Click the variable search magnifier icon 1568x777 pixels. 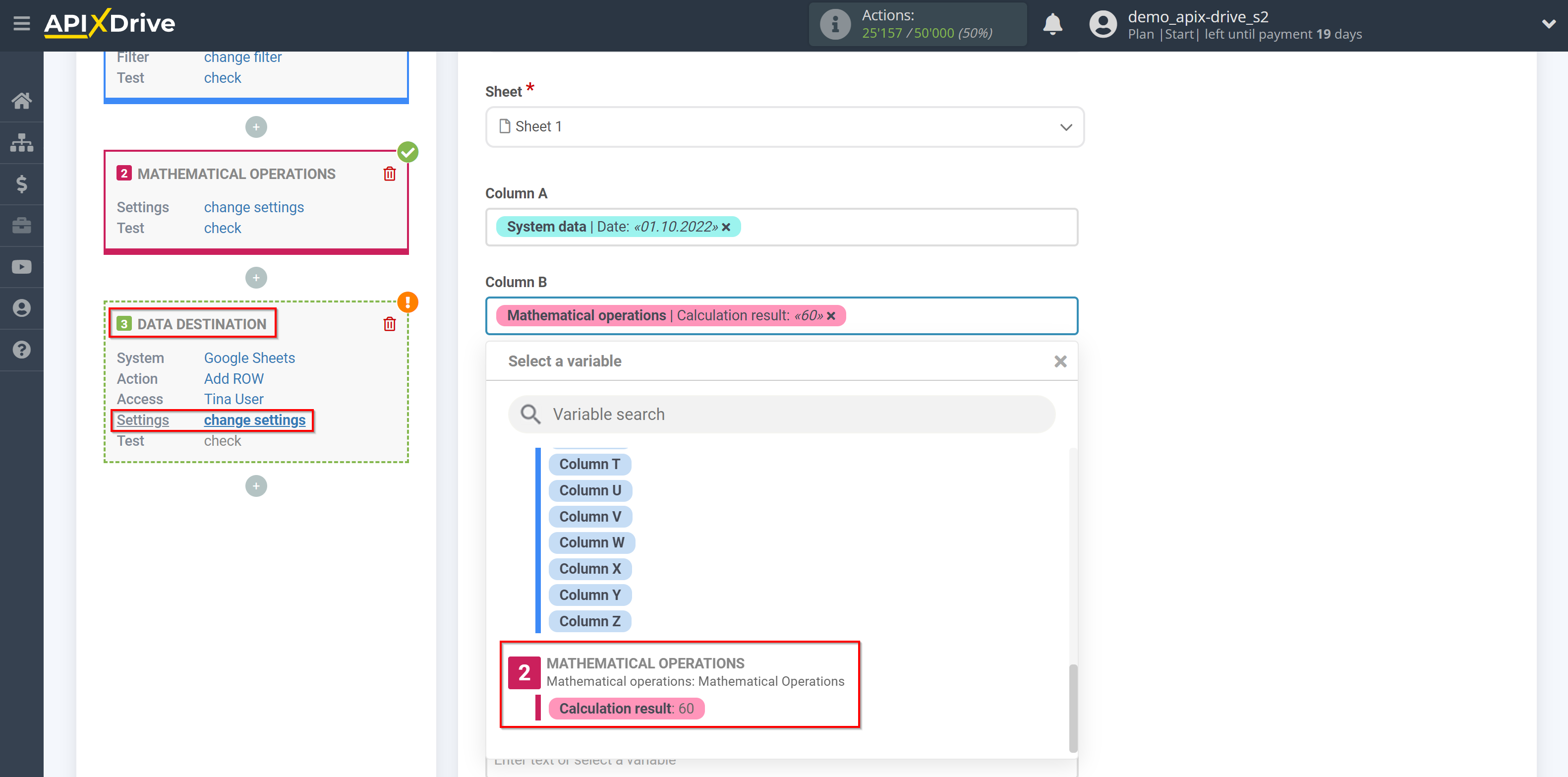[x=530, y=414]
